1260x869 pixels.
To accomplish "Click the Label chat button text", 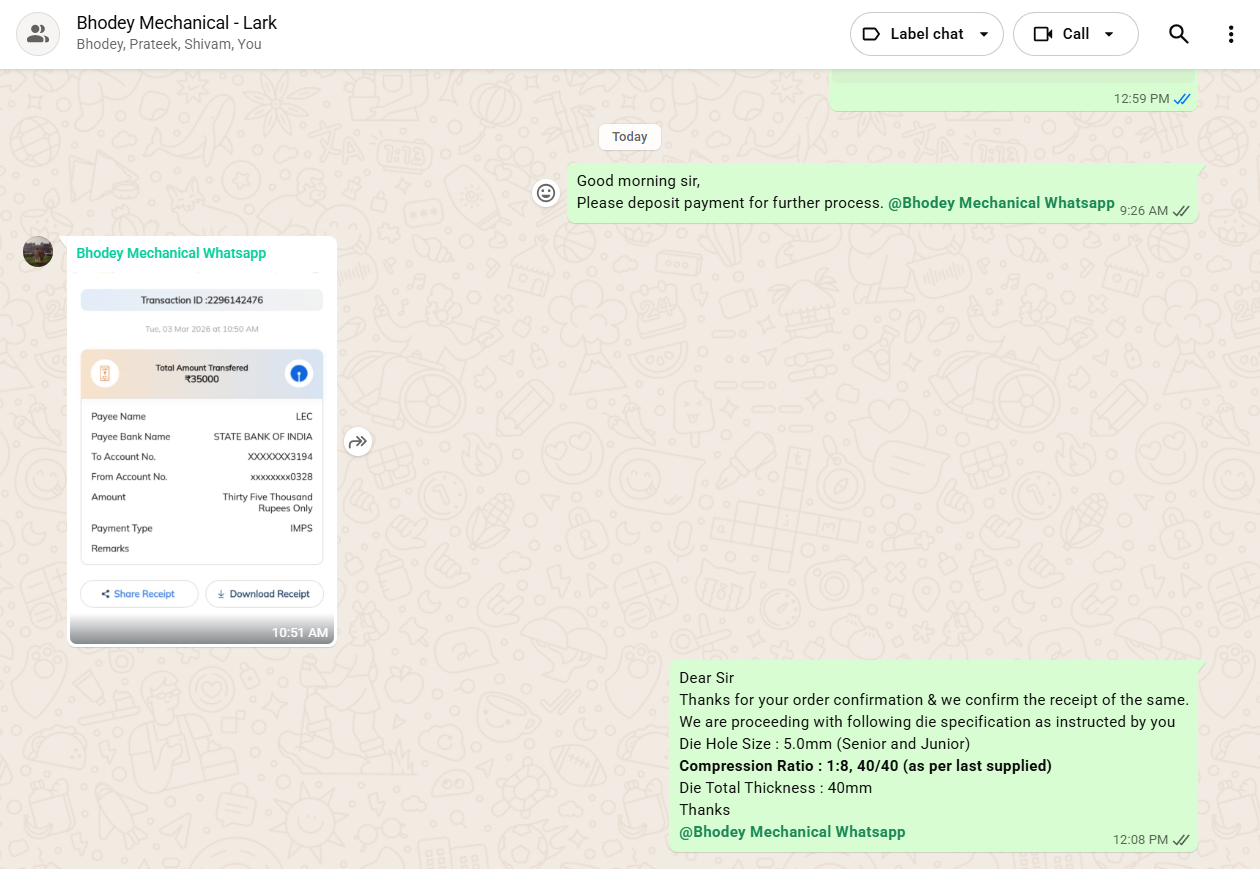I will pos(927,34).
